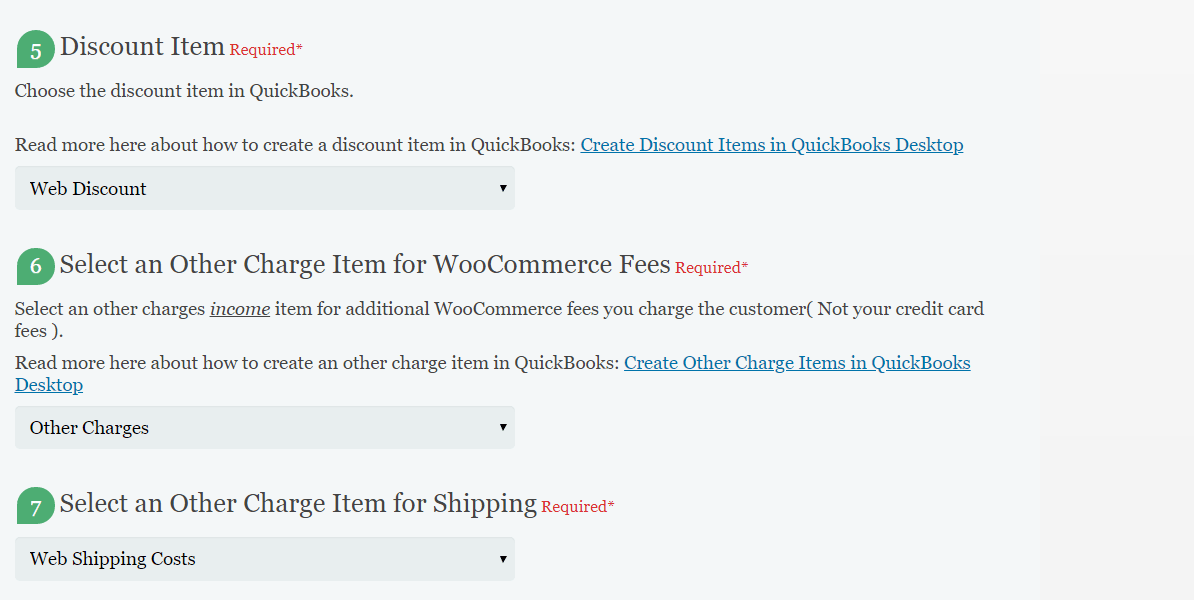Screen dimensions: 1194x600
Task: Click the green step 7 badge
Action: point(36,506)
